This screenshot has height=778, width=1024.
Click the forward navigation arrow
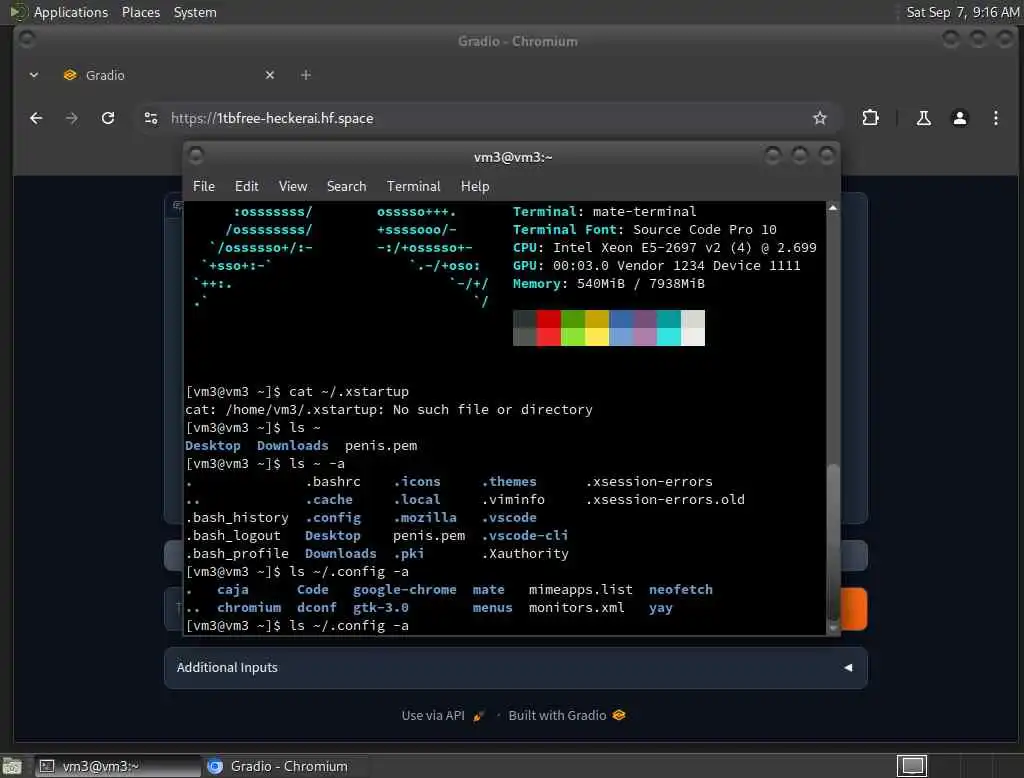pyautogui.click(x=72, y=118)
